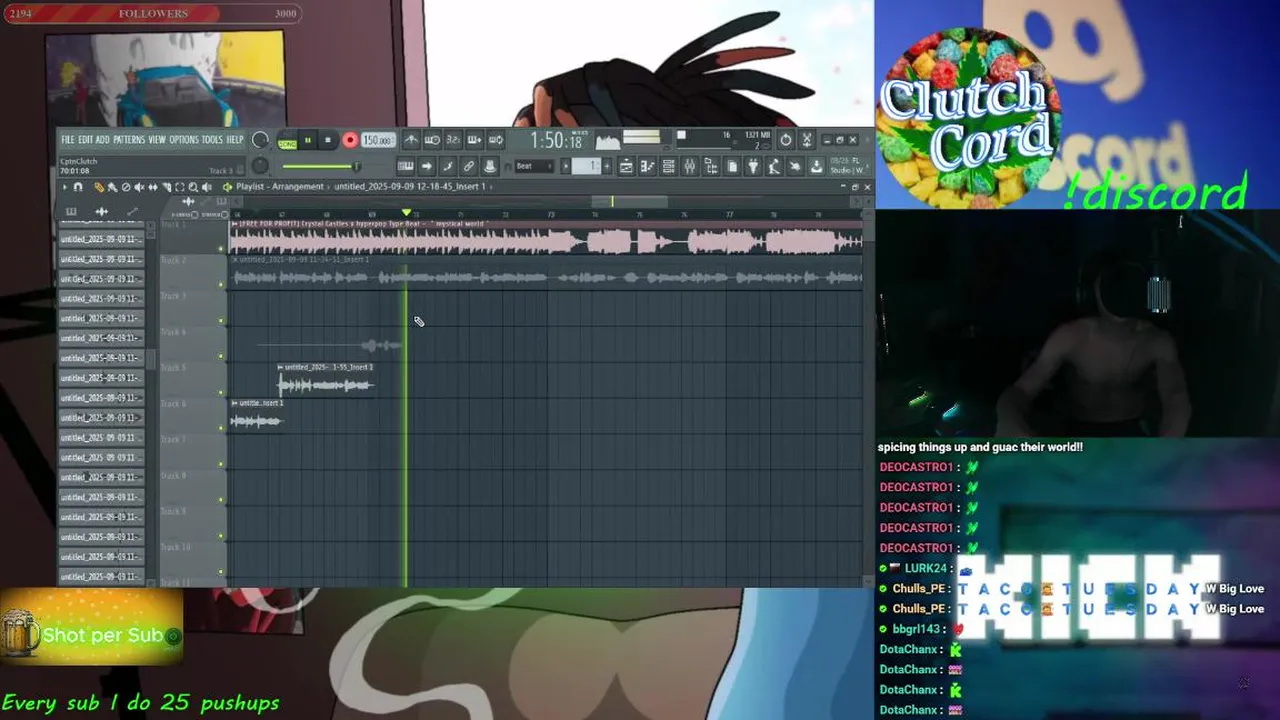The width and height of the screenshot is (1280, 720).
Task: Open the EDIT menu
Action: pyautogui.click(x=86, y=140)
